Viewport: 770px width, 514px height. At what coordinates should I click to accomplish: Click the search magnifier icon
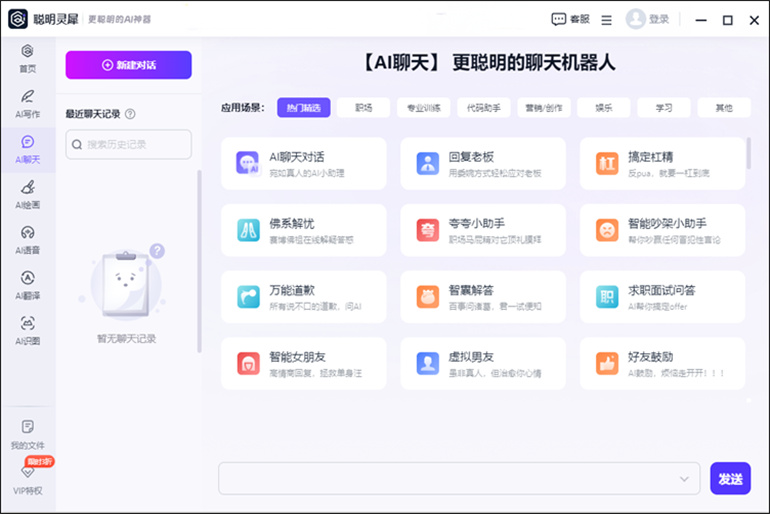(x=77, y=145)
